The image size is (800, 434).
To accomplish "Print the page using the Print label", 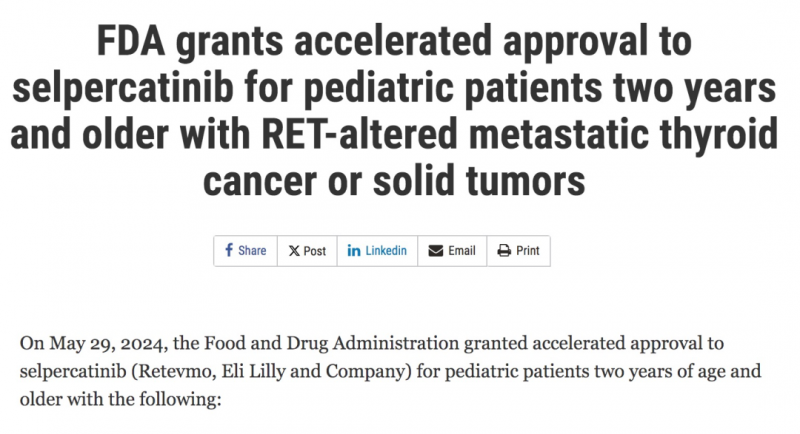I will [x=528, y=250].
